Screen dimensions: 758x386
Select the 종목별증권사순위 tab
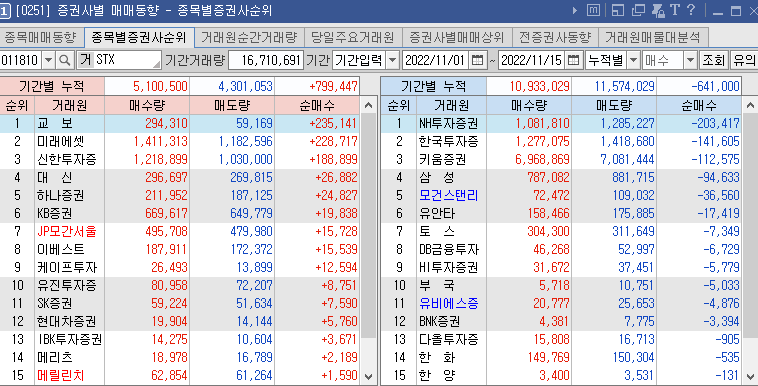139,37
